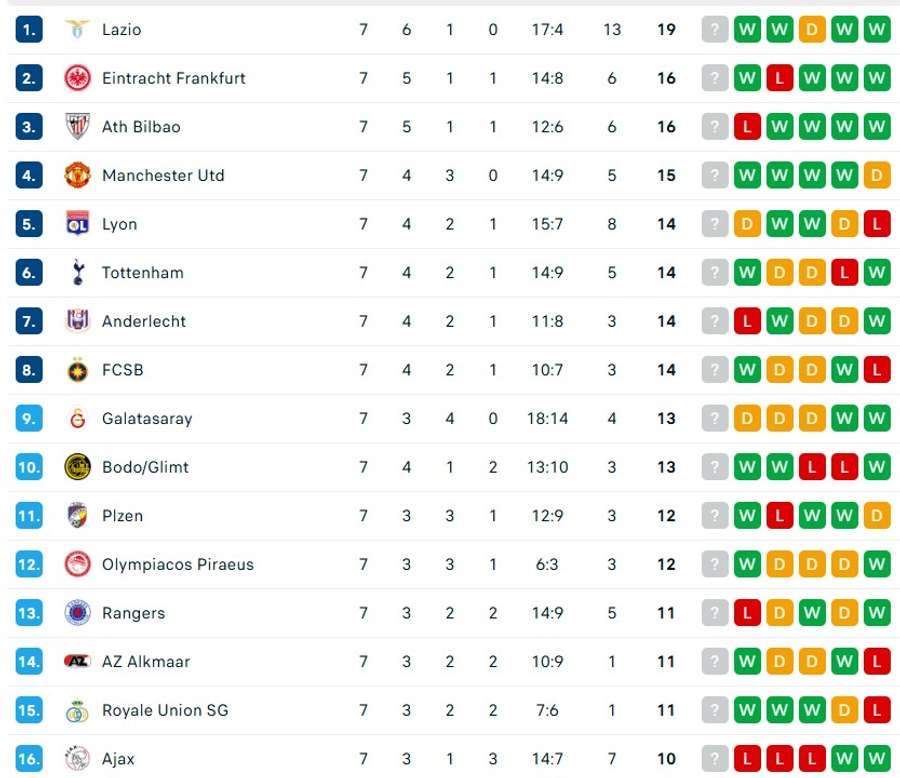The width and height of the screenshot is (900, 778).
Task: Open the Rangers team badge
Action: point(77,613)
